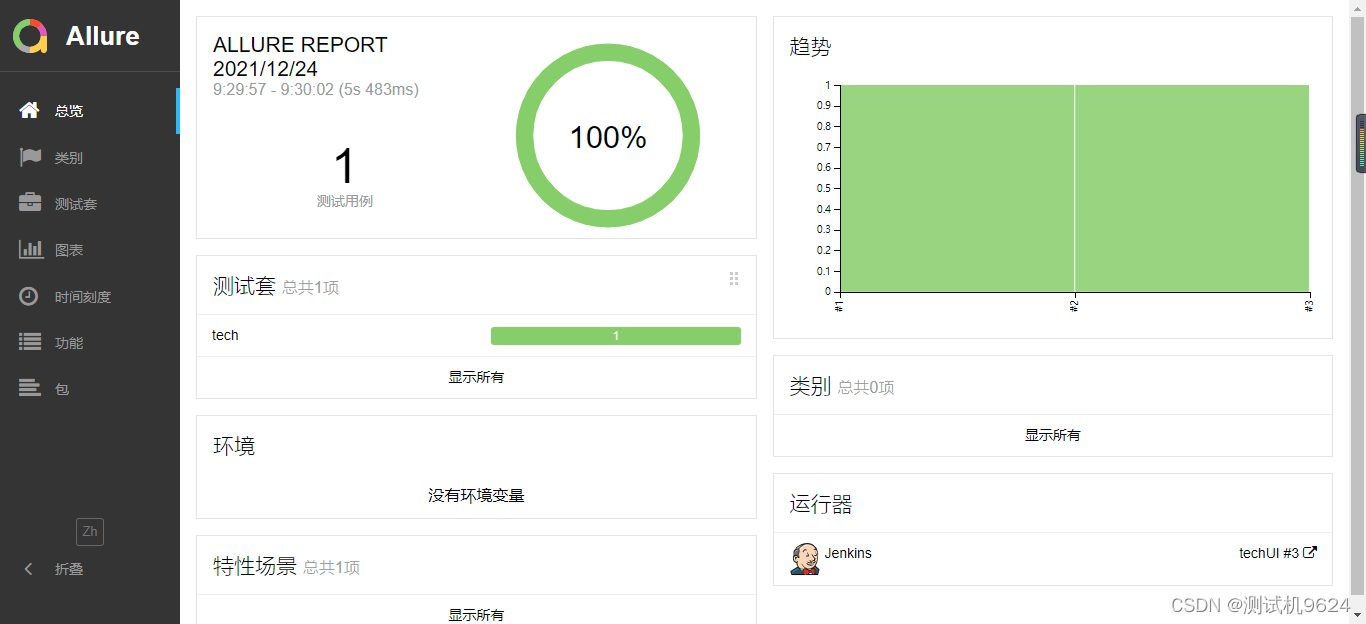Open 包 packages icon
The height and width of the screenshot is (624, 1366).
30,388
